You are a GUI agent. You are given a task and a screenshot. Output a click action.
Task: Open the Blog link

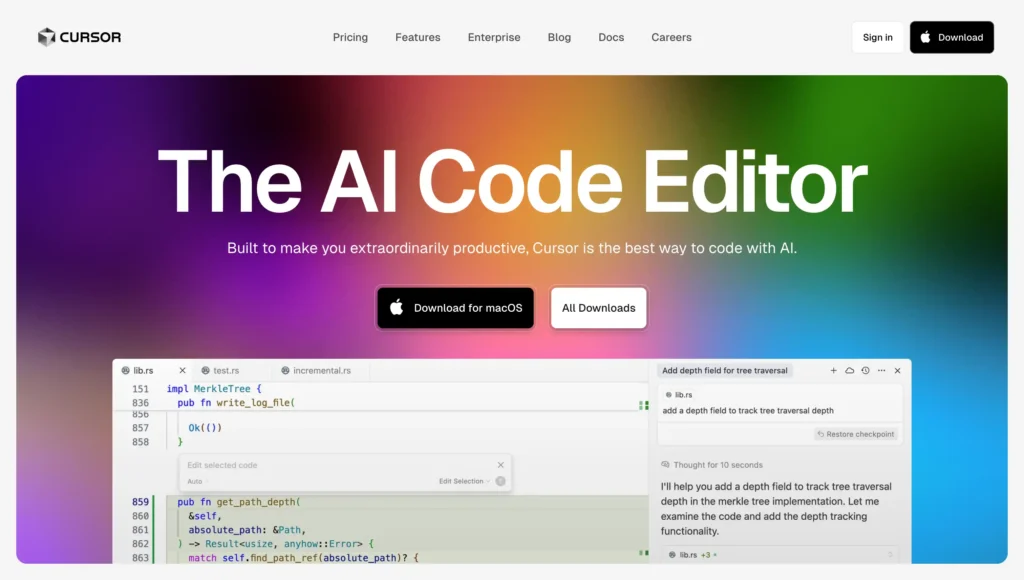coord(559,37)
